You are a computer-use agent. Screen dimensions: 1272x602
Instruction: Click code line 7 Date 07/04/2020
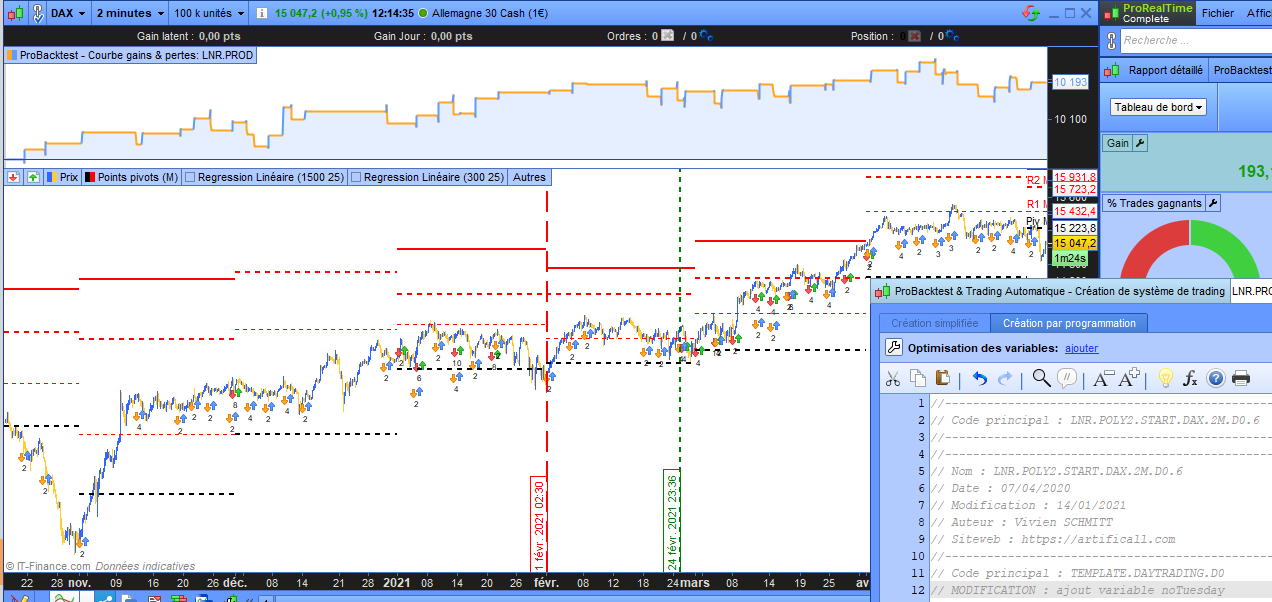(x=998, y=488)
